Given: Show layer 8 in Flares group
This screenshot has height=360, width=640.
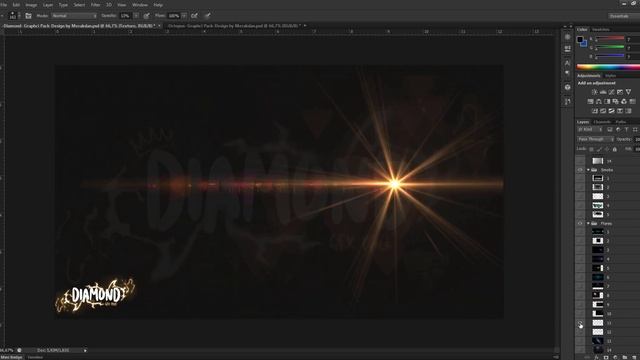Looking at the screenshot, I should pyautogui.click(x=580, y=295).
